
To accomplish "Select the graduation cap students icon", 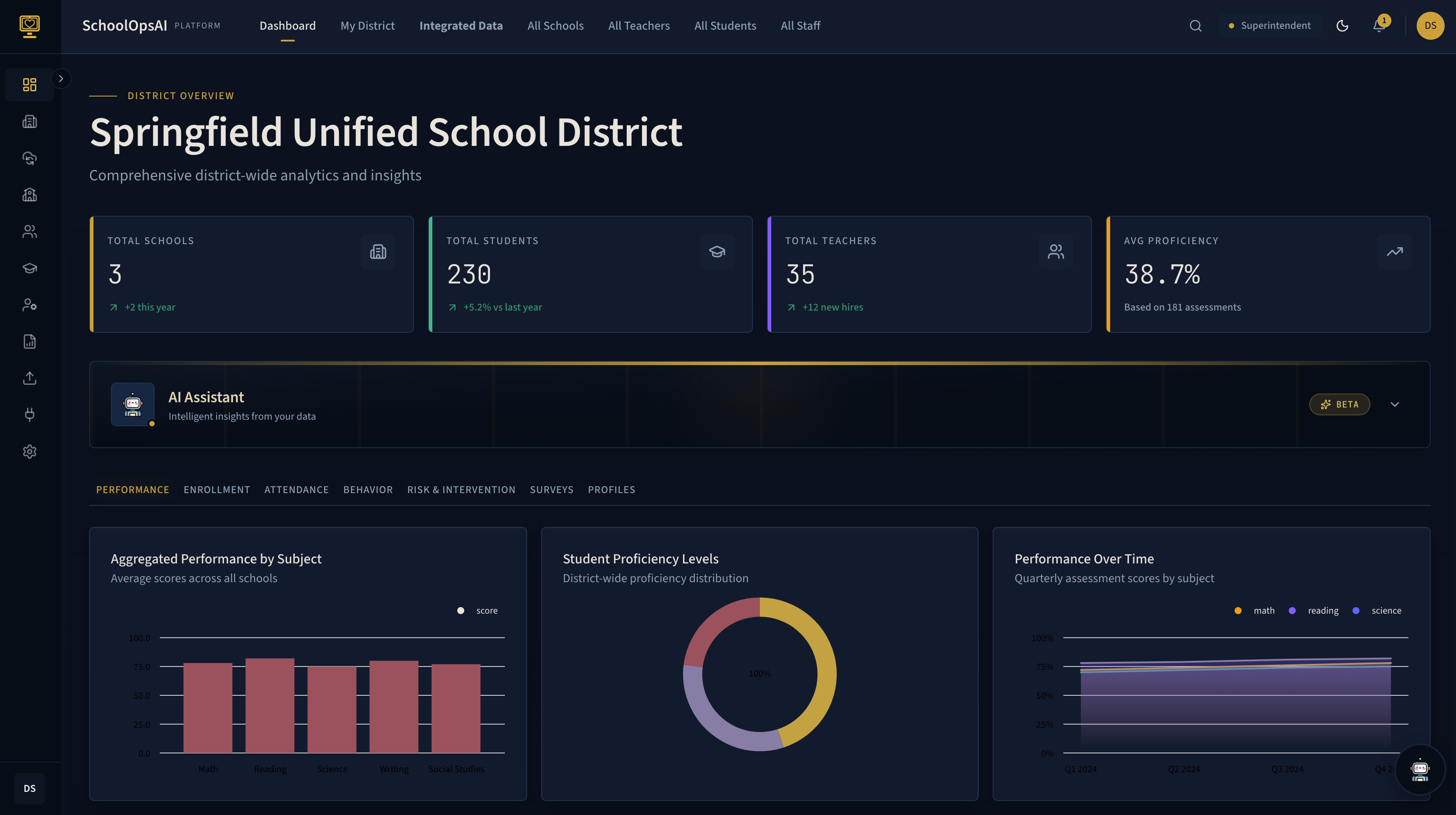I will click(x=29, y=268).
